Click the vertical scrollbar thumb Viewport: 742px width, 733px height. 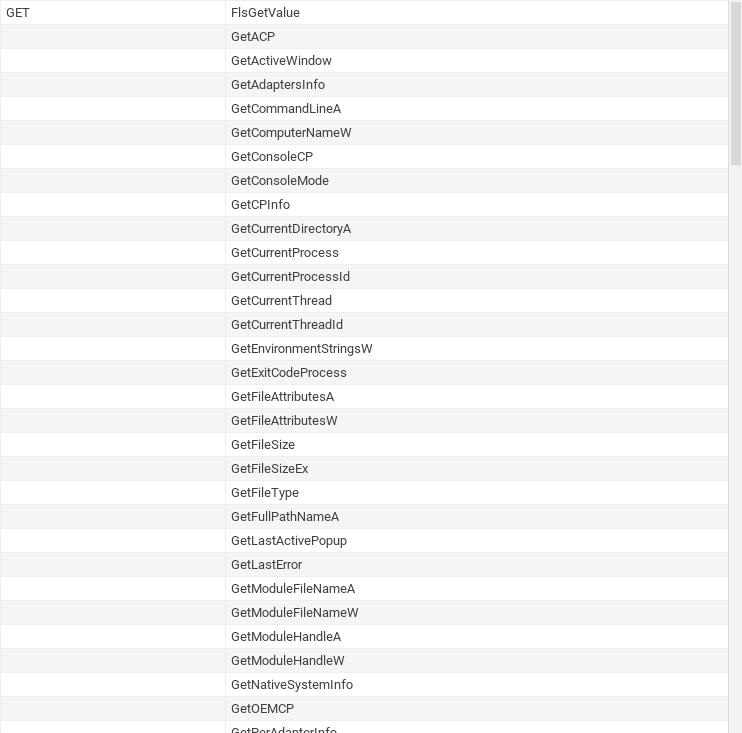(x=736, y=83)
